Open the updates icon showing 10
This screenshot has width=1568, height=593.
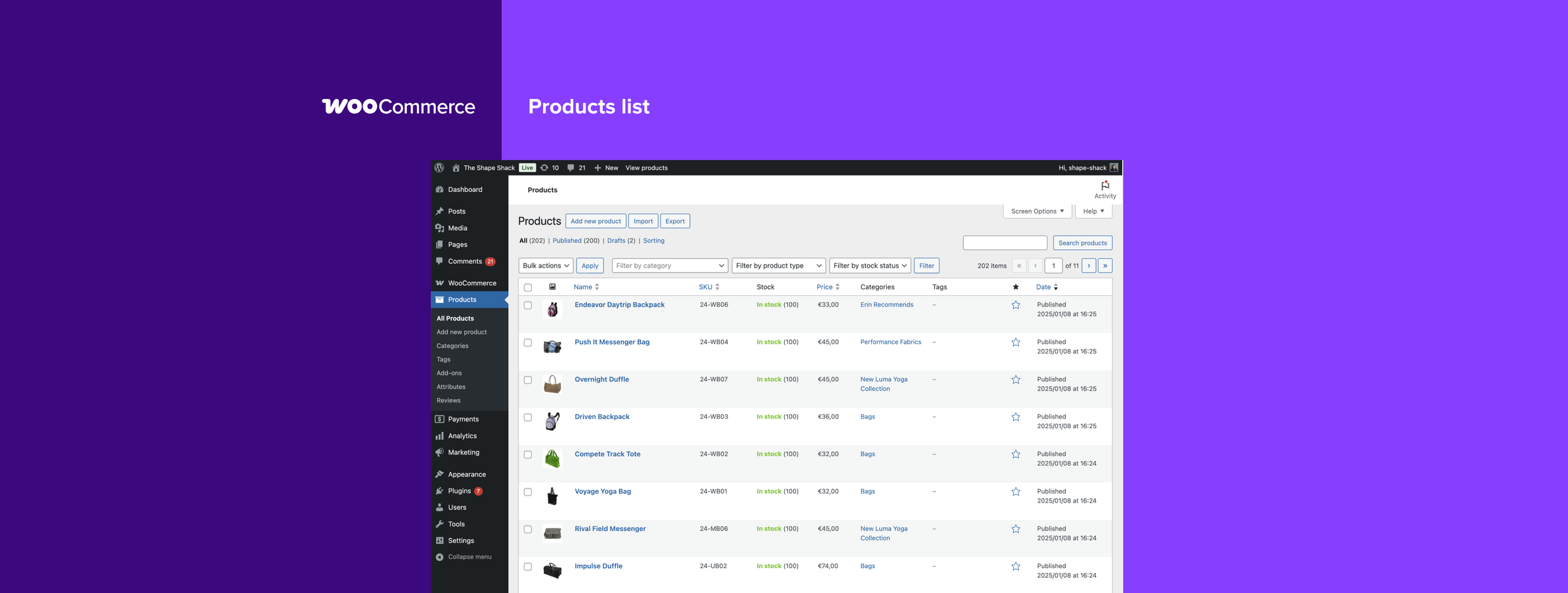(x=544, y=168)
